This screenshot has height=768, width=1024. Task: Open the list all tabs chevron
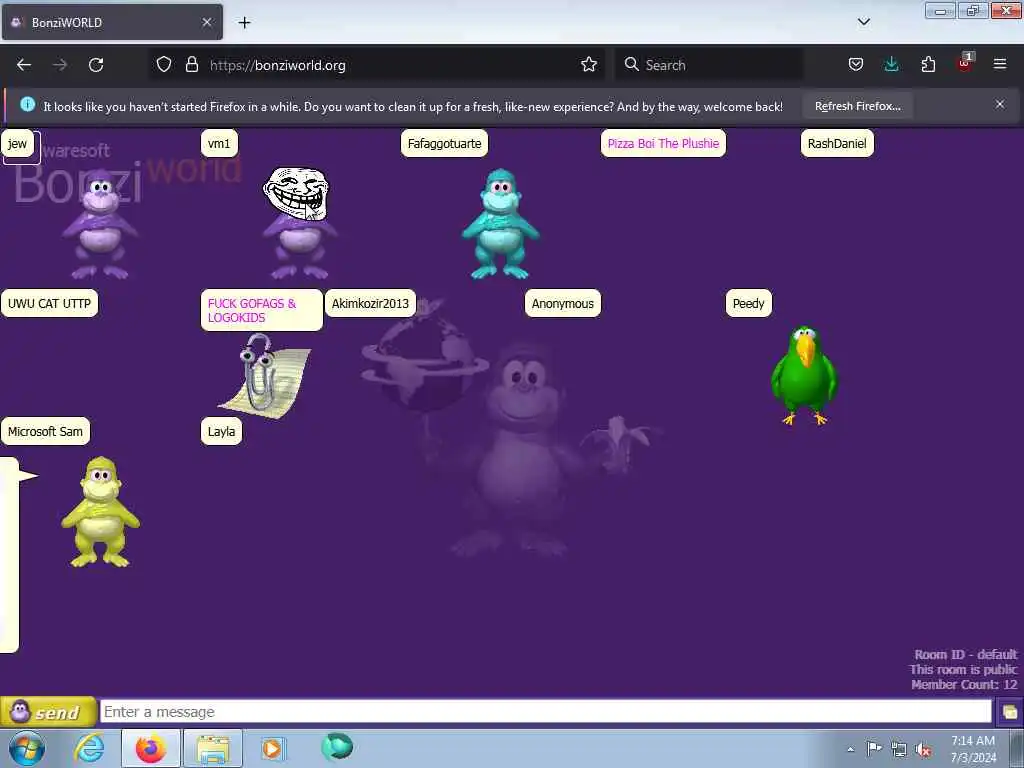[x=864, y=22]
